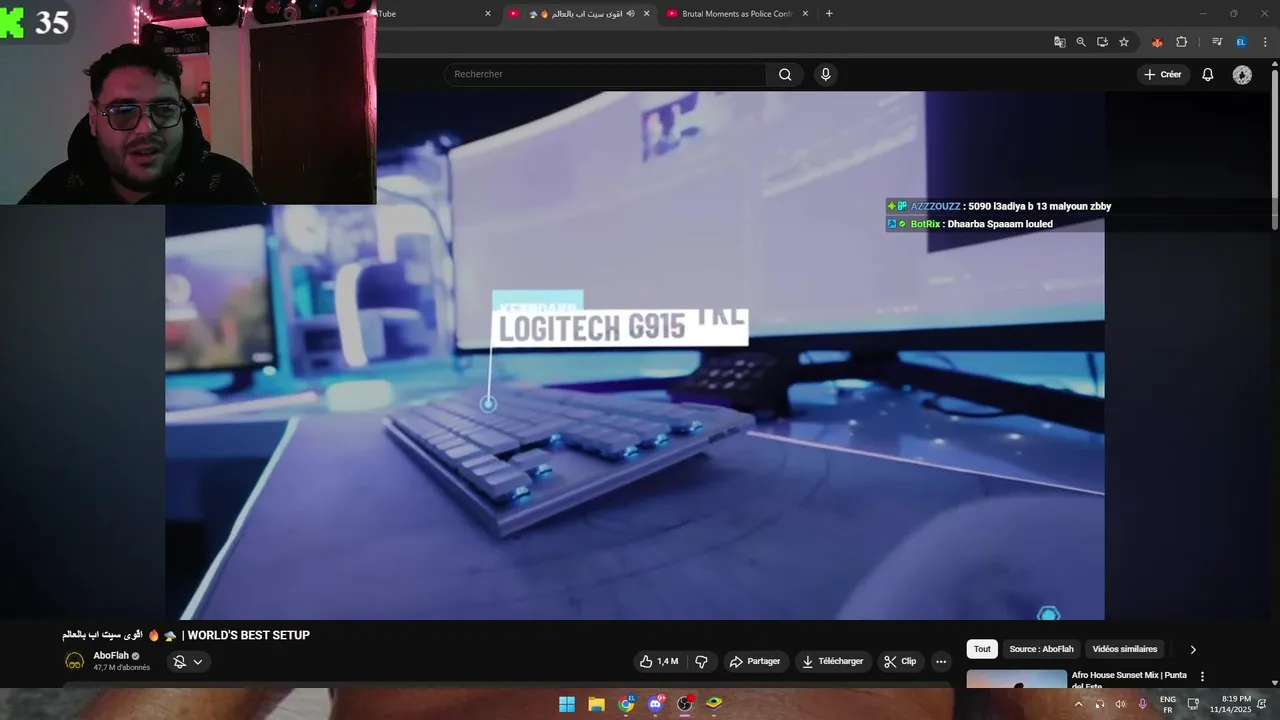Open Discord from the taskbar
Viewport: 1280px width, 720px height.
pyautogui.click(x=655, y=704)
